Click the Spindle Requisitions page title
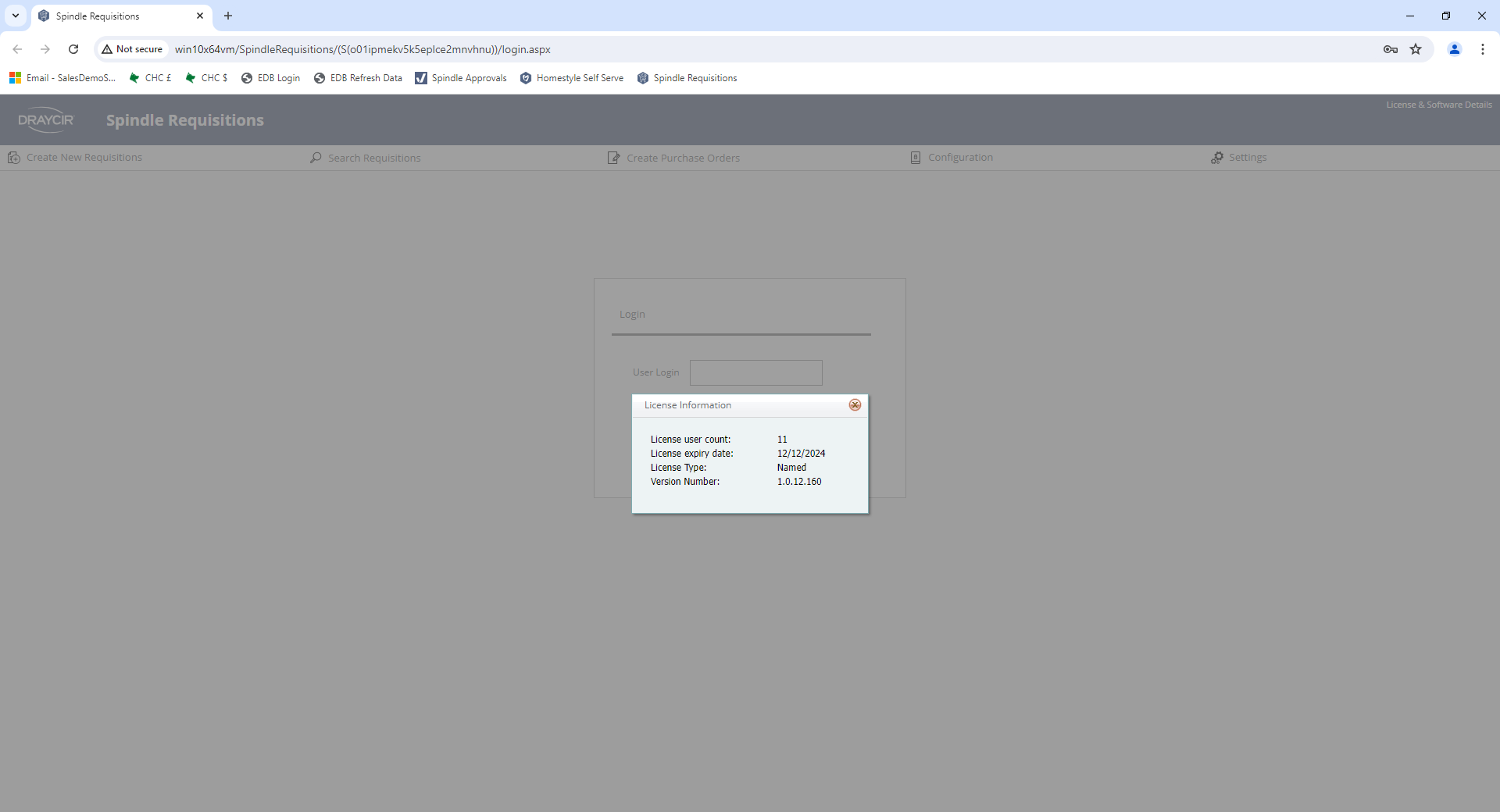This screenshot has height=812, width=1500. tap(185, 120)
